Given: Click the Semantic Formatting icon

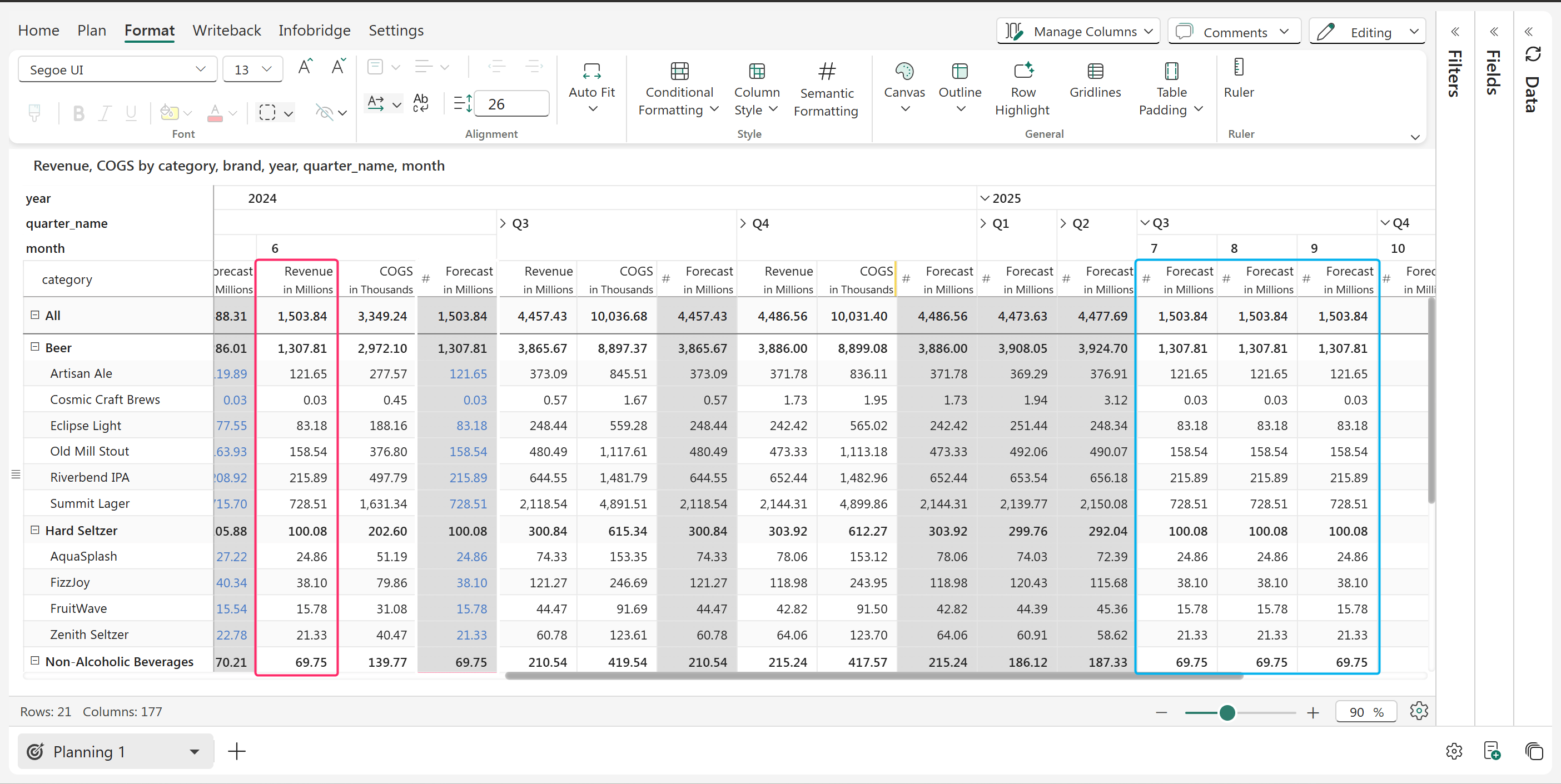Looking at the screenshot, I should (x=826, y=72).
